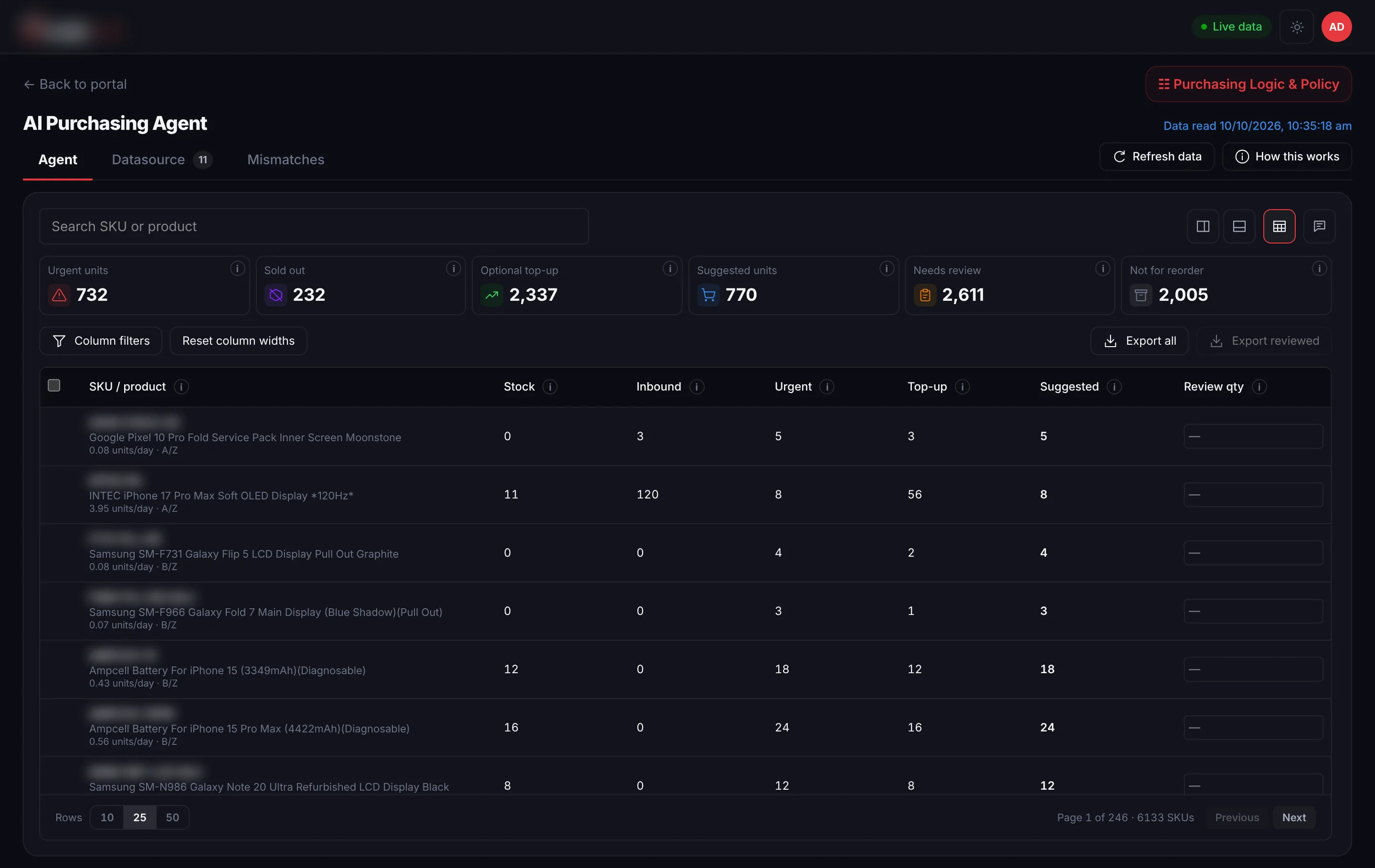Click info icon beside Top-up header
The image size is (1375, 868).
click(x=962, y=387)
